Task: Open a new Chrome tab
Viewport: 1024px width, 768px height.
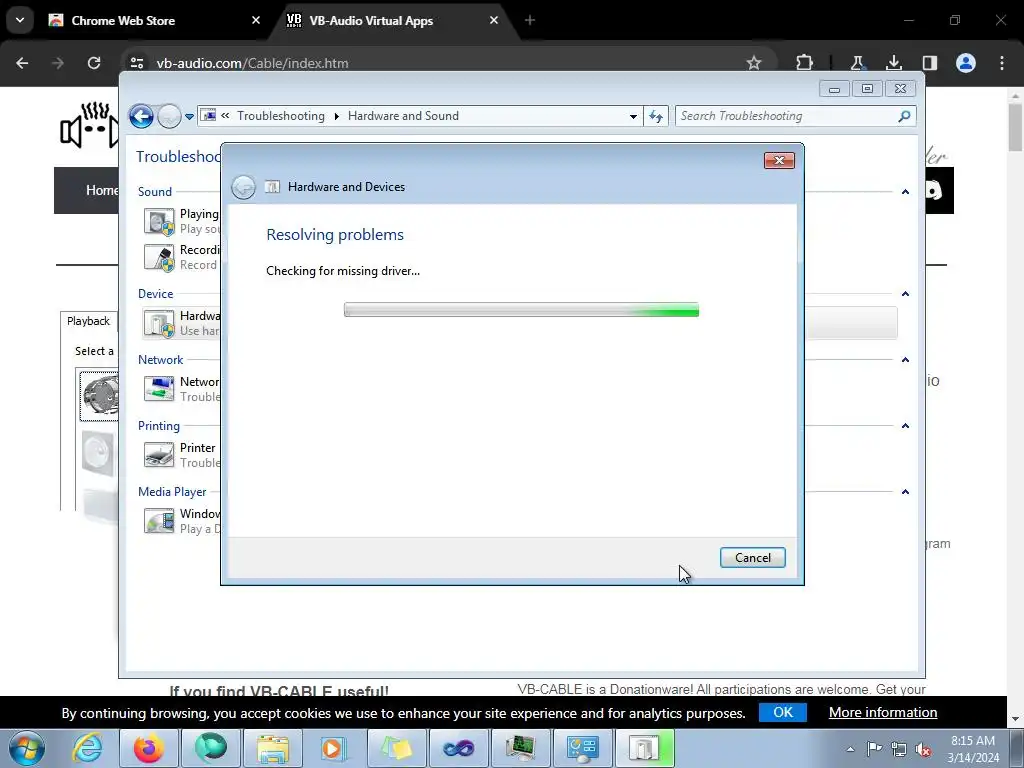Action: (530, 20)
